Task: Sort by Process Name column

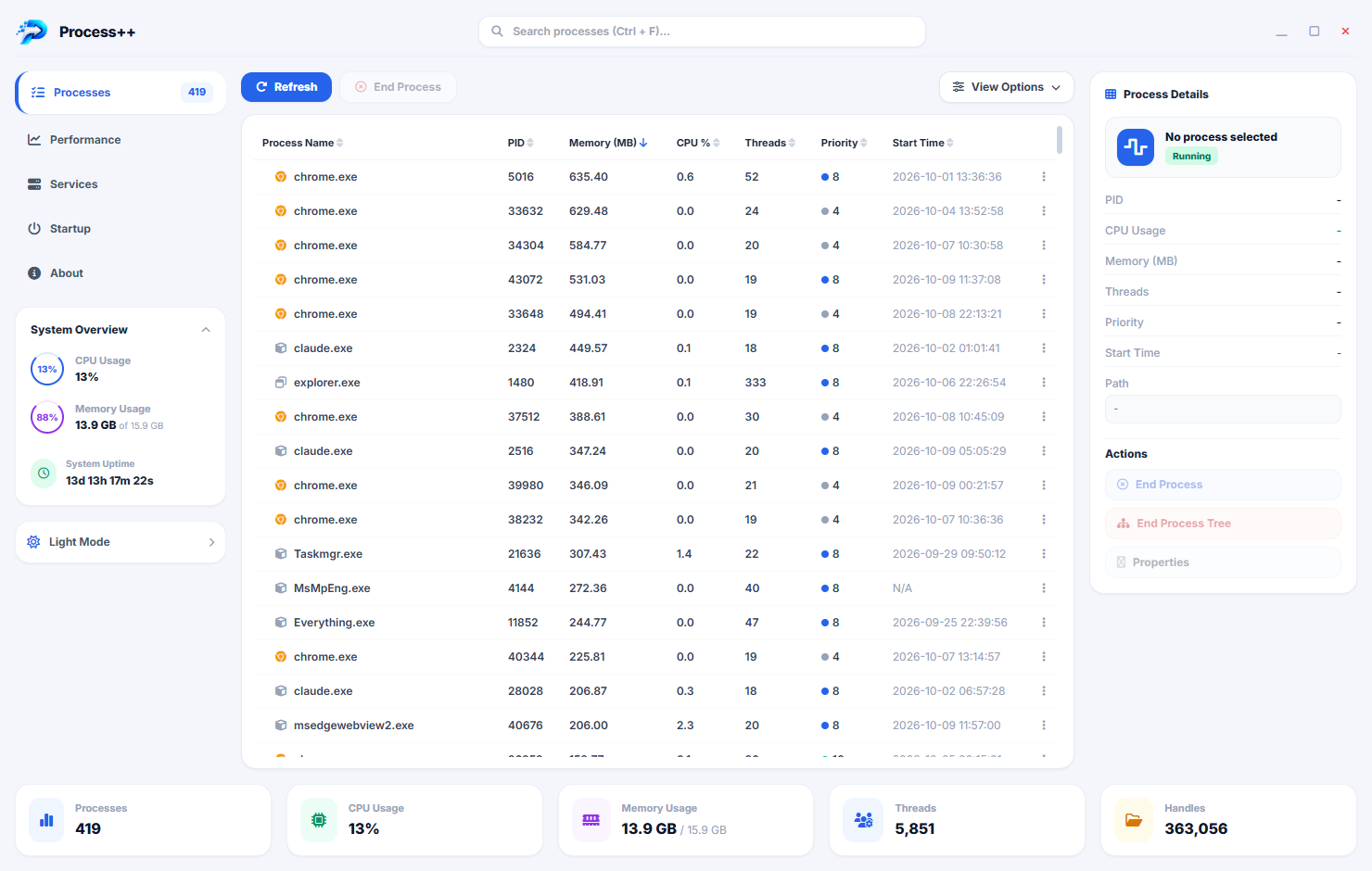Action: point(302,143)
